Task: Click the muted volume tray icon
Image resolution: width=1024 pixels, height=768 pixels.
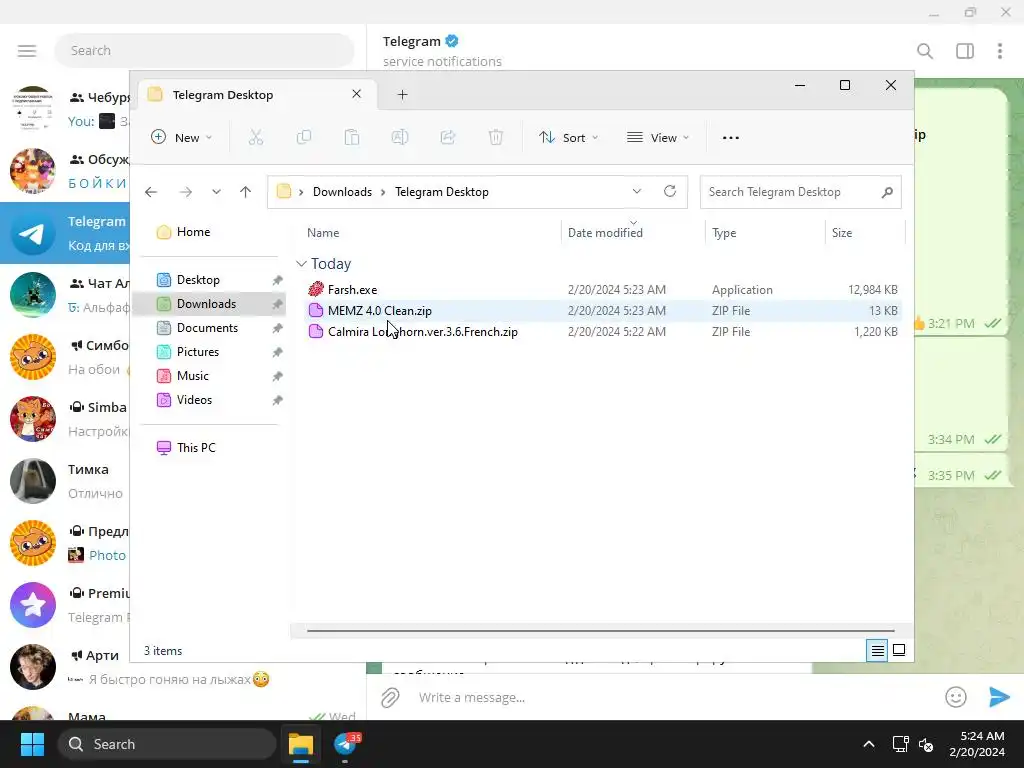Action: [x=926, y=744]
